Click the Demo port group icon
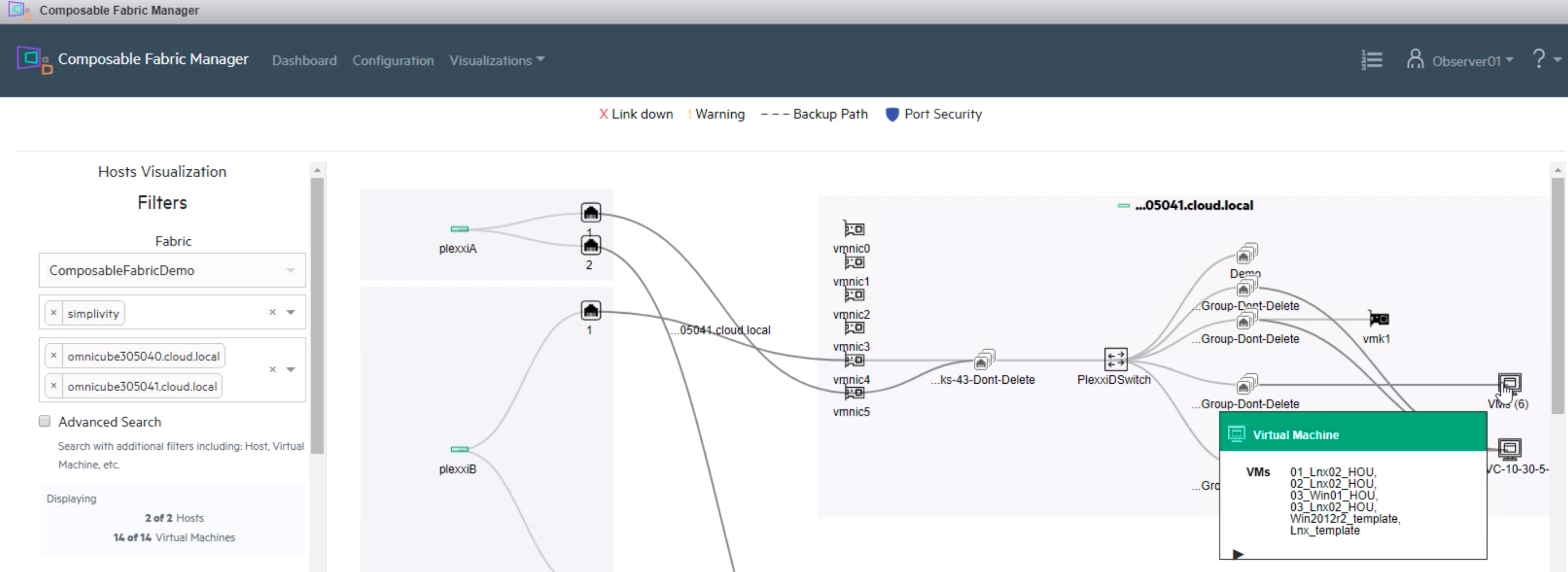 click(1247, 253)
